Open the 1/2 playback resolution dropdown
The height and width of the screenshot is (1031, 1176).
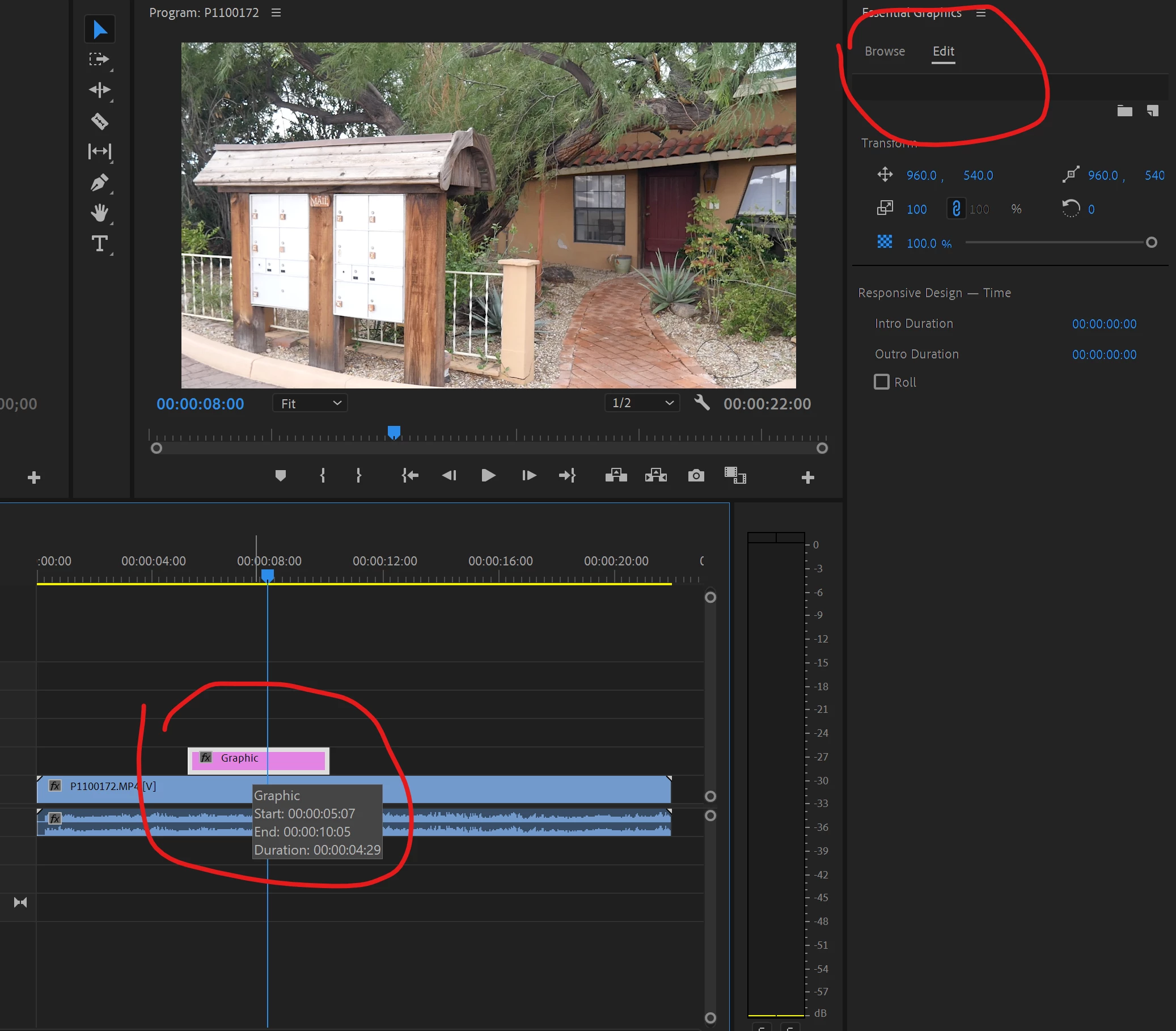coord(642,403)
